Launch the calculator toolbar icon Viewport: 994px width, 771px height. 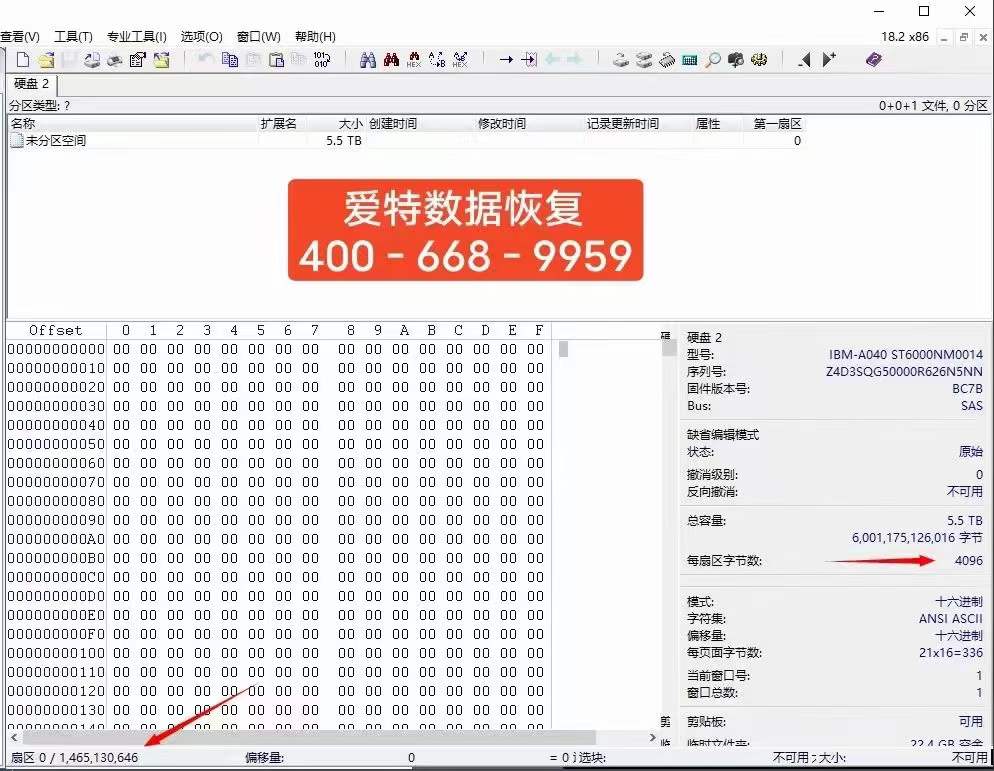pos(688,59)
